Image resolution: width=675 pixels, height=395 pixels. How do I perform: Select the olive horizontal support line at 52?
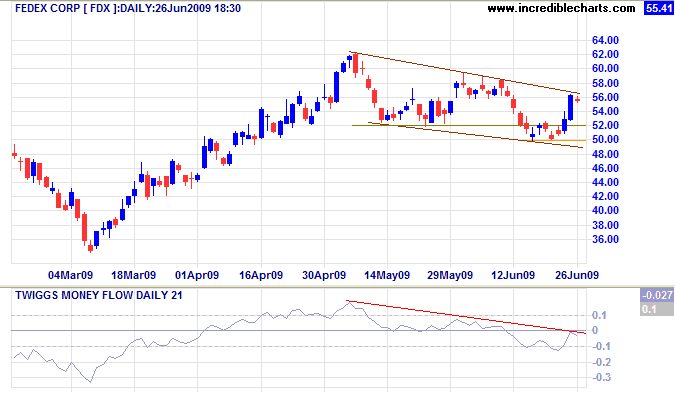click(x=469, y=126)
